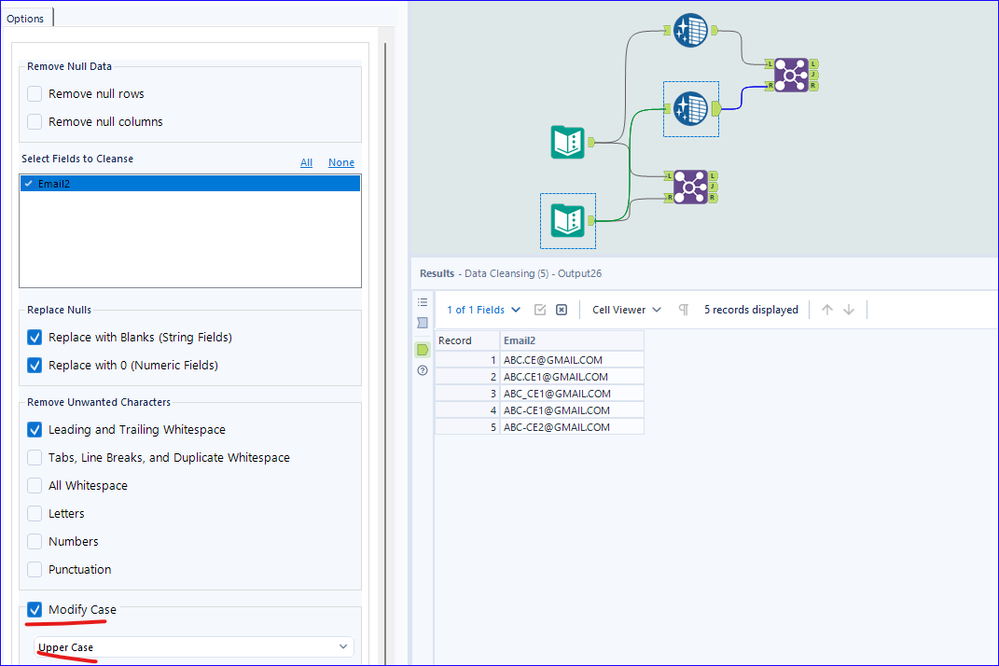Click the green output anchor icon in results sidebar
The image size is (999, 666).
(x=422, y=349)
